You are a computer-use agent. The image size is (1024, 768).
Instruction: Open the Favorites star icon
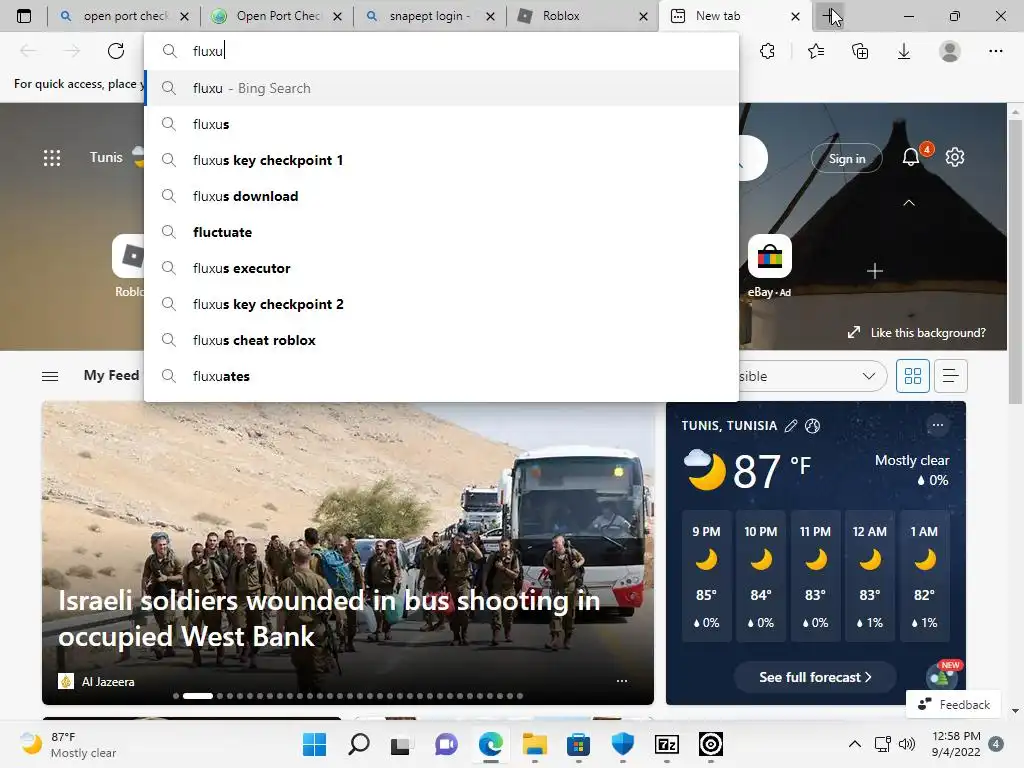coord(816,51)
